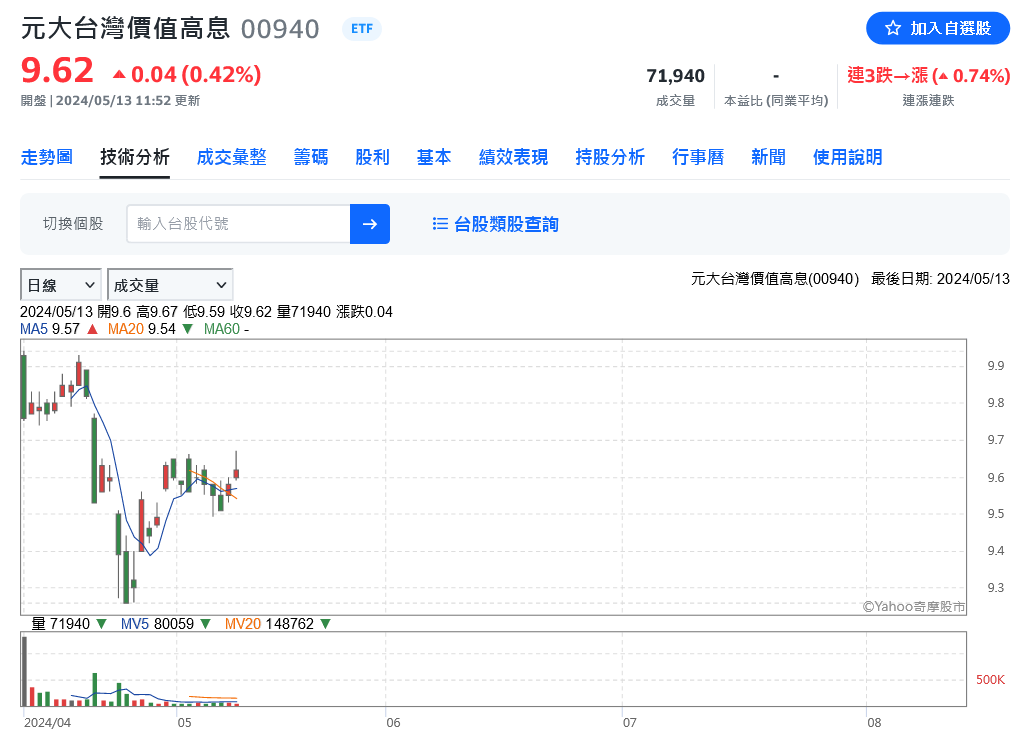The image size is (1015, 734).
Task: Switch to the 走勢圖 tab
Action: (47, 157)
